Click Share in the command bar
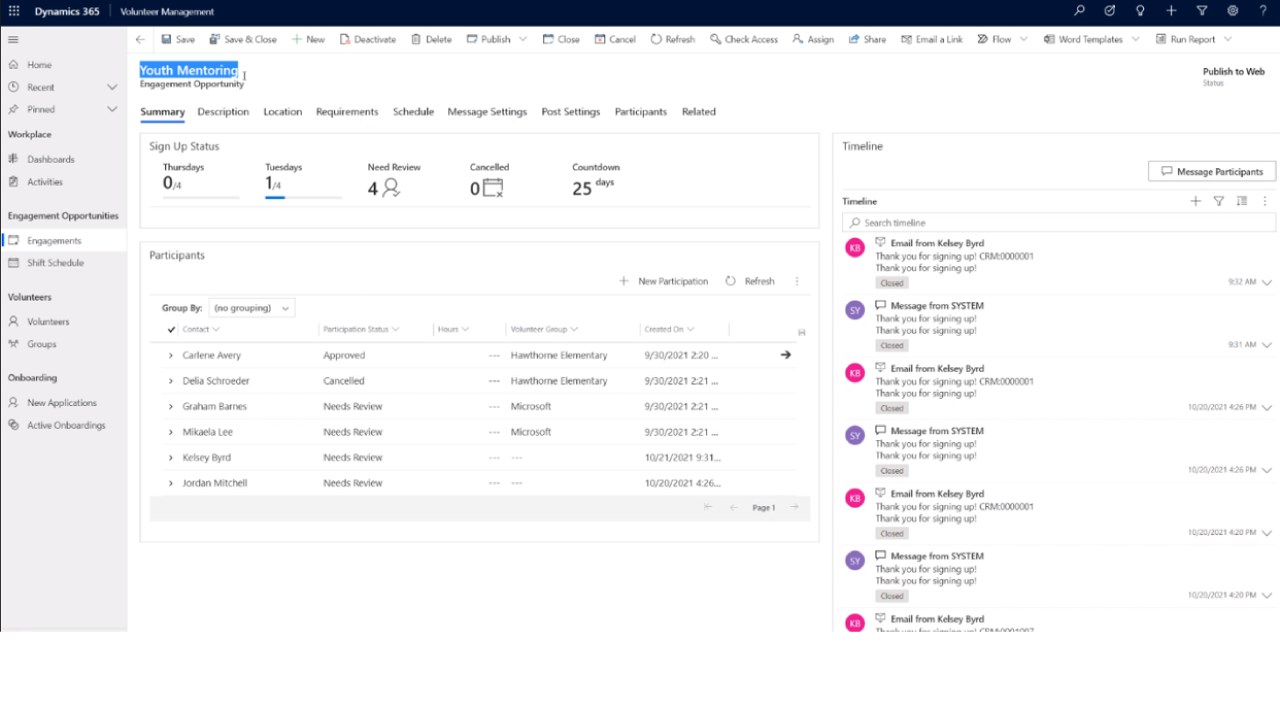 (x=867, y=39)
